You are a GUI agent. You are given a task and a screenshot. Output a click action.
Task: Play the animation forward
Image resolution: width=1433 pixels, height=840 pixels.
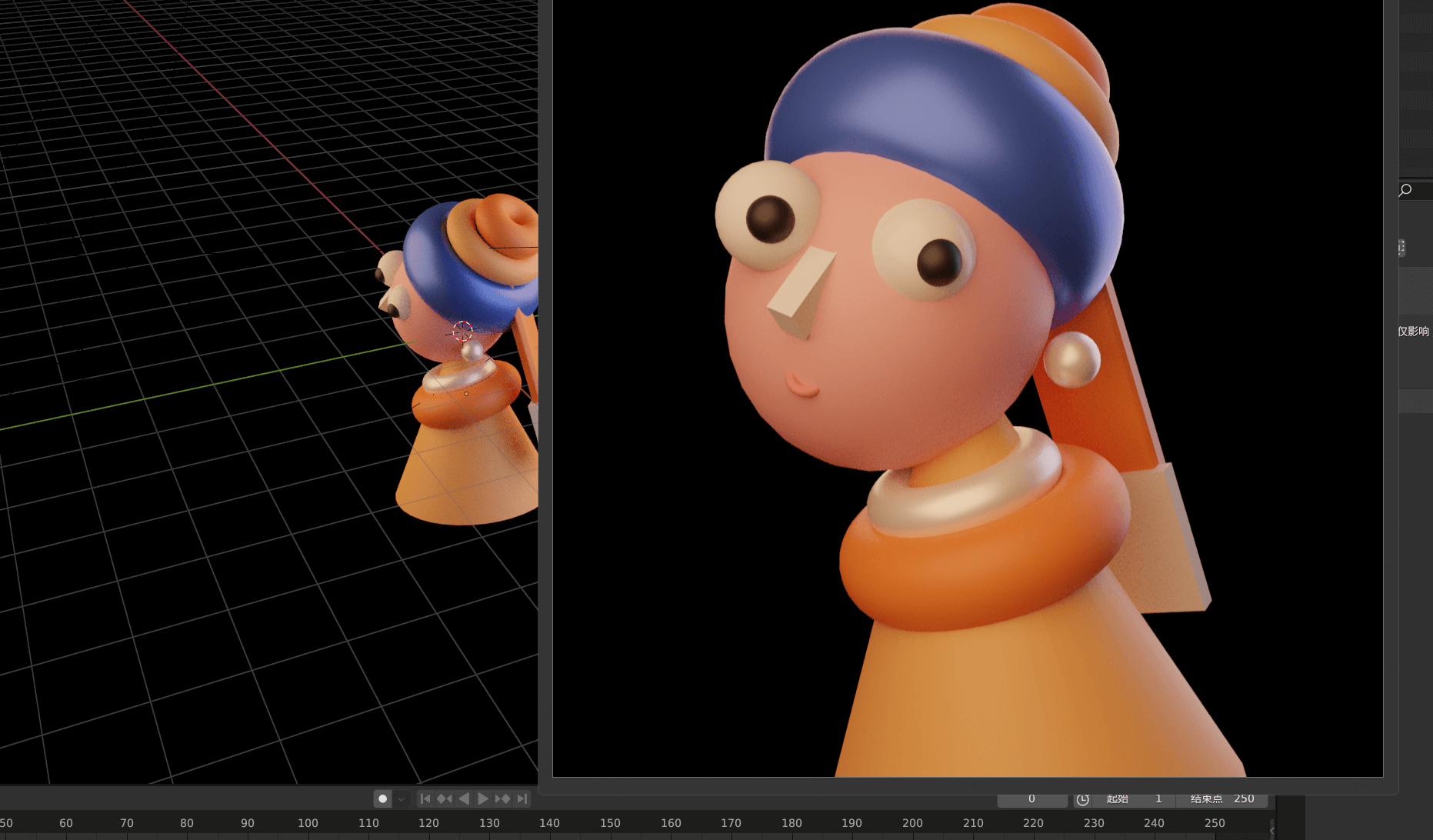point(483,798)
